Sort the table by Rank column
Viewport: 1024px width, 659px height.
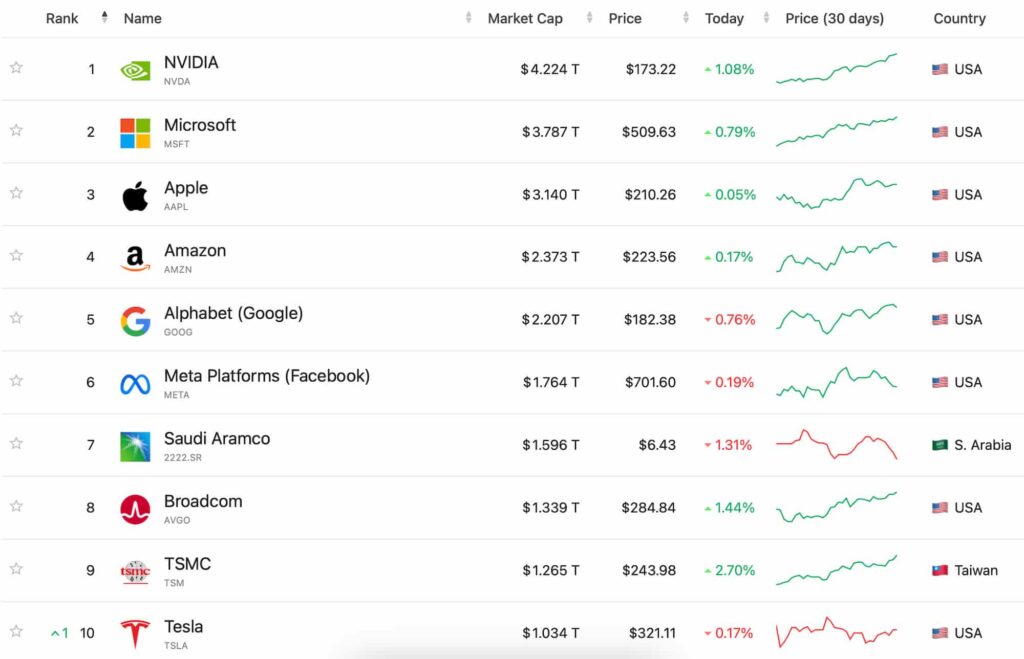click(62, 18)
